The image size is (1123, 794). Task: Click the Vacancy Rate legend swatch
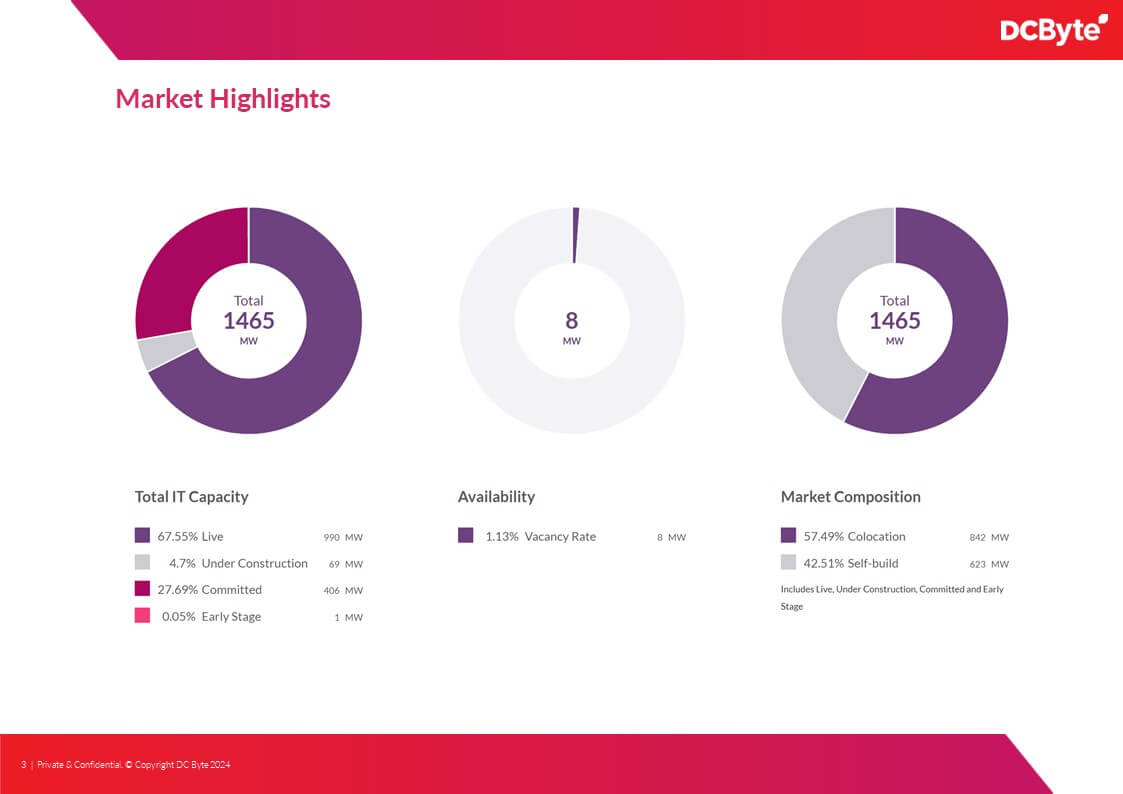click(465, 536)
